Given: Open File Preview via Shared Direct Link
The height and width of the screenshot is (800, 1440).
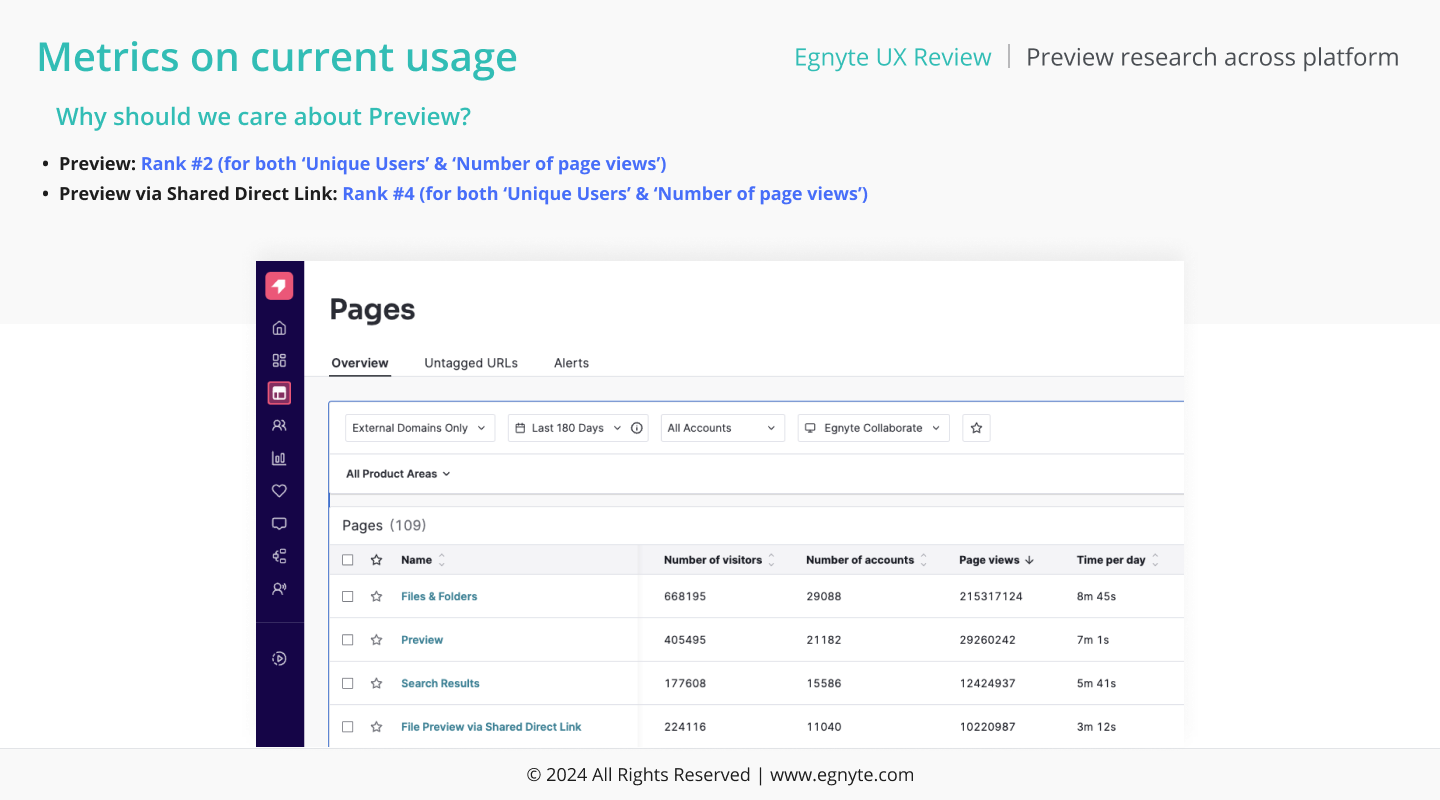Looking at the screenshot, I should pos(491,727).
